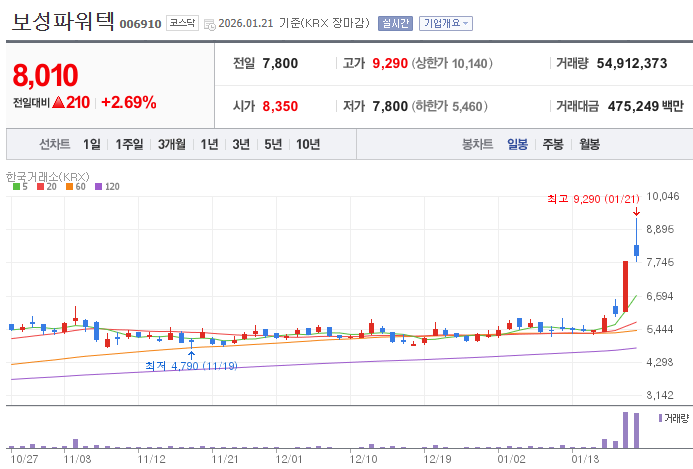Click the 12/19 date axis label

coord(437,459)
